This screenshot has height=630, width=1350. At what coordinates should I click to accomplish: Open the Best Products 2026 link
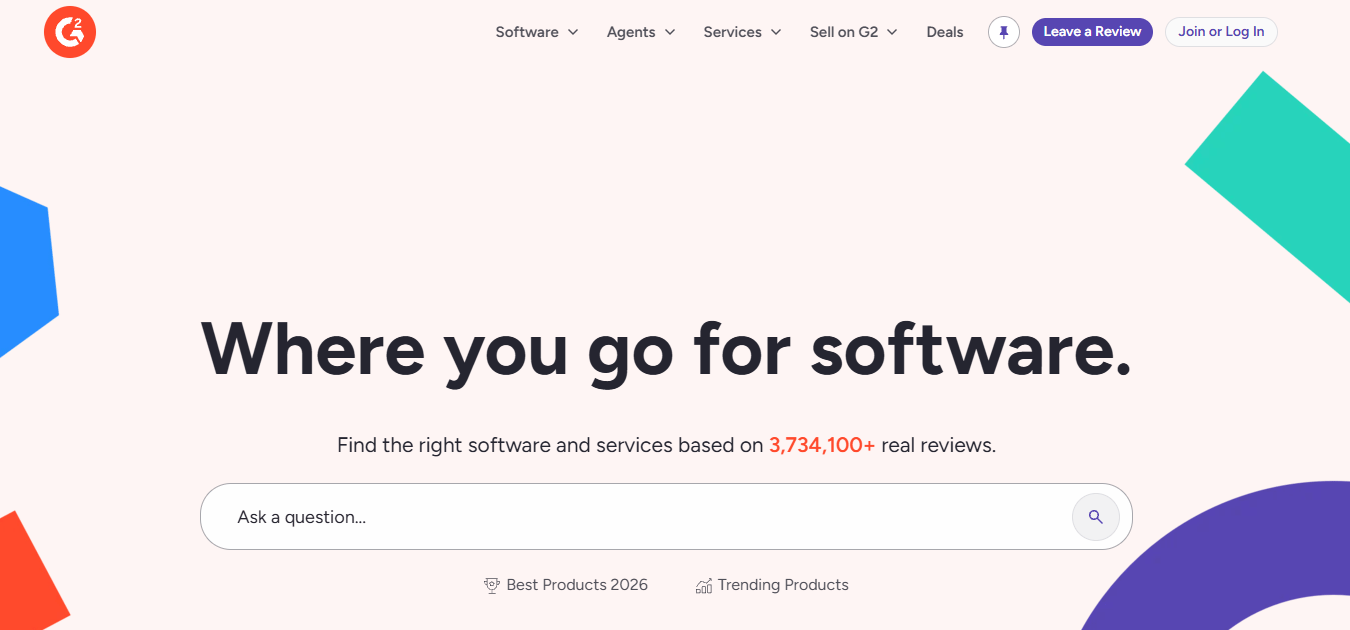[577, 585]
